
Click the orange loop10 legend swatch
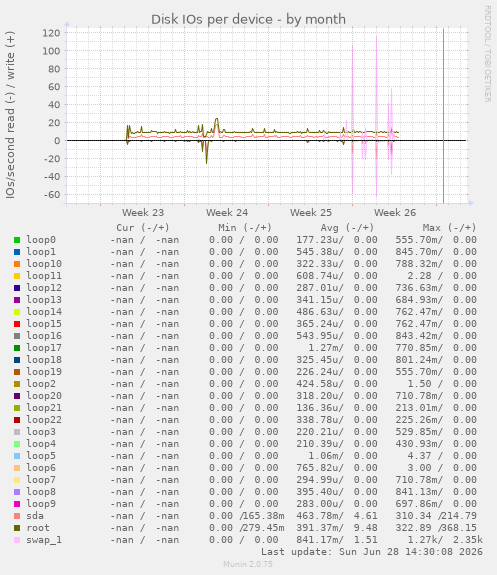(17, 264)
